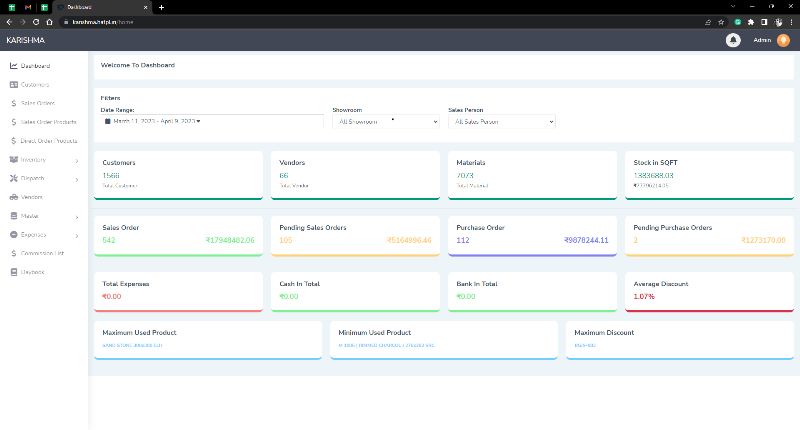Click the Maximum Used Product link text
This screenshot has width=800, height=430.
pyautogui.click(x=132, y=345)
